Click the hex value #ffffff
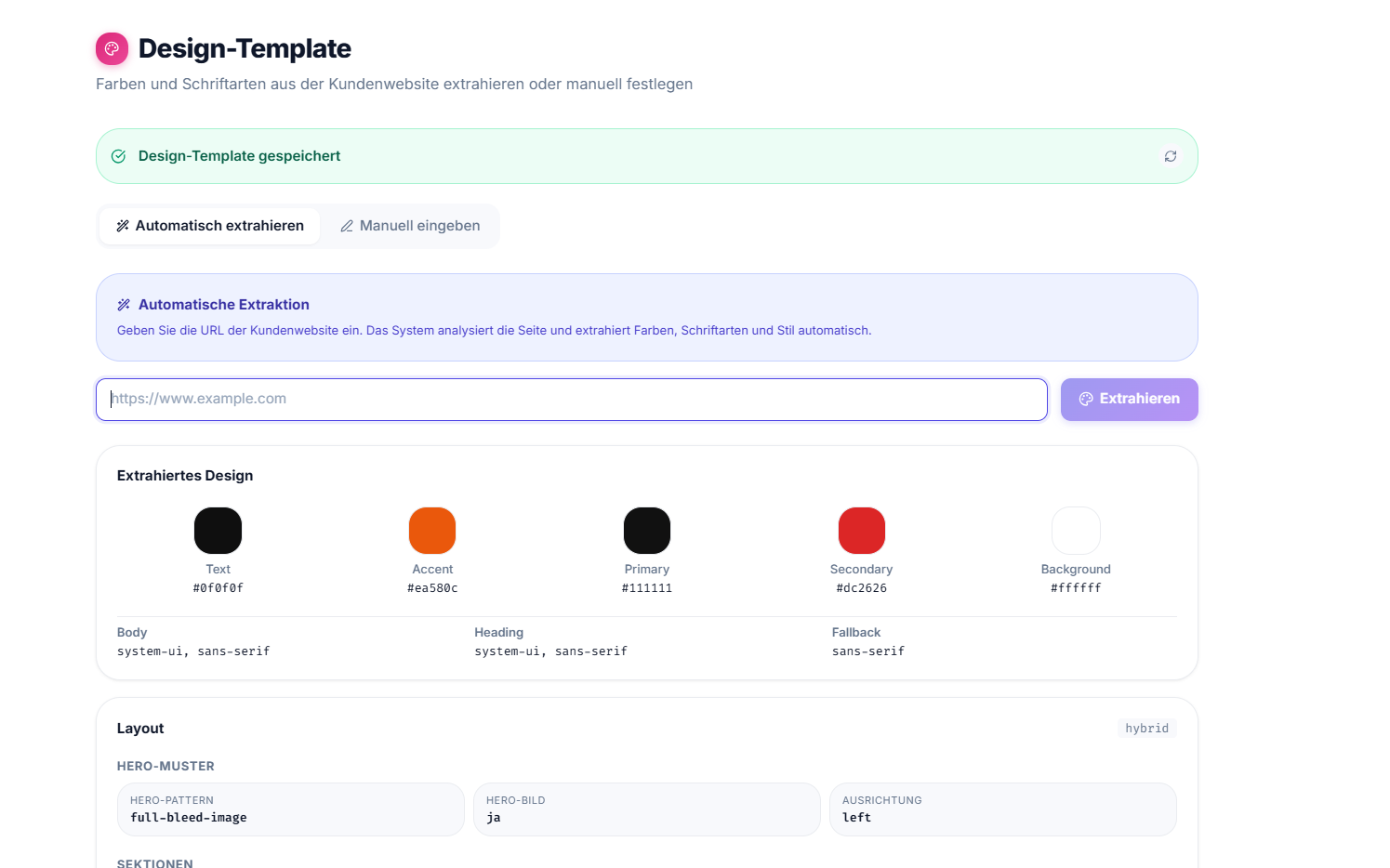Viewport: 1390px width, 868px height. click(1076, 588)
